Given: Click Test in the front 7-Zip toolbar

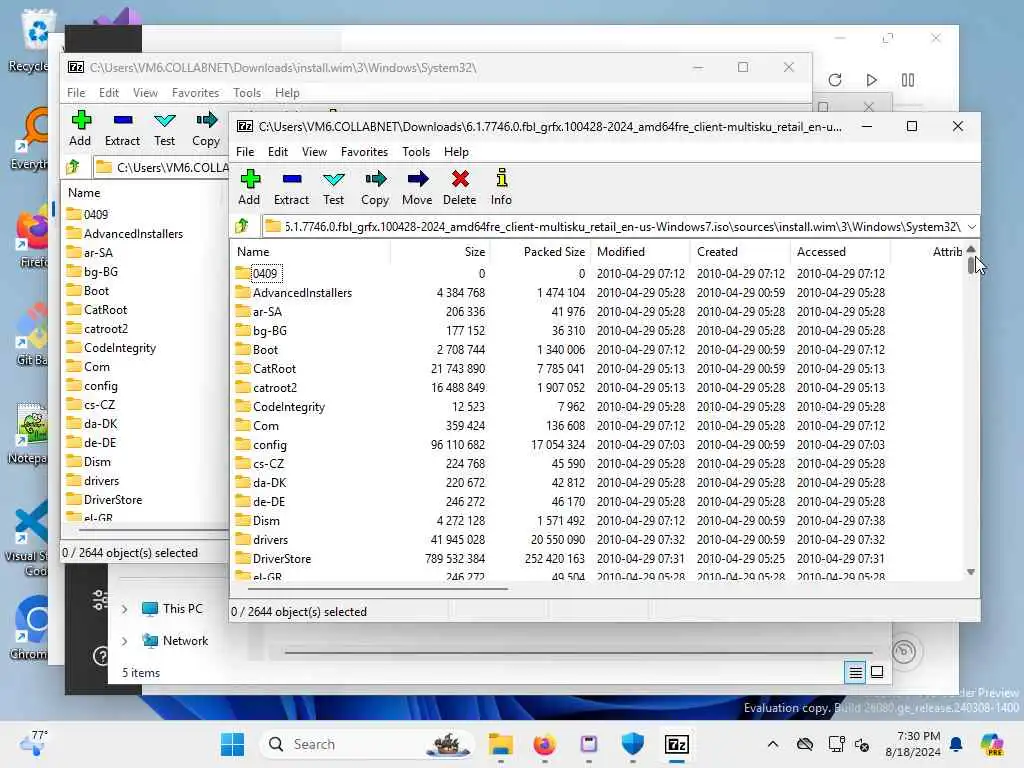Looking at the screenshot, I should tap(333, 187).
